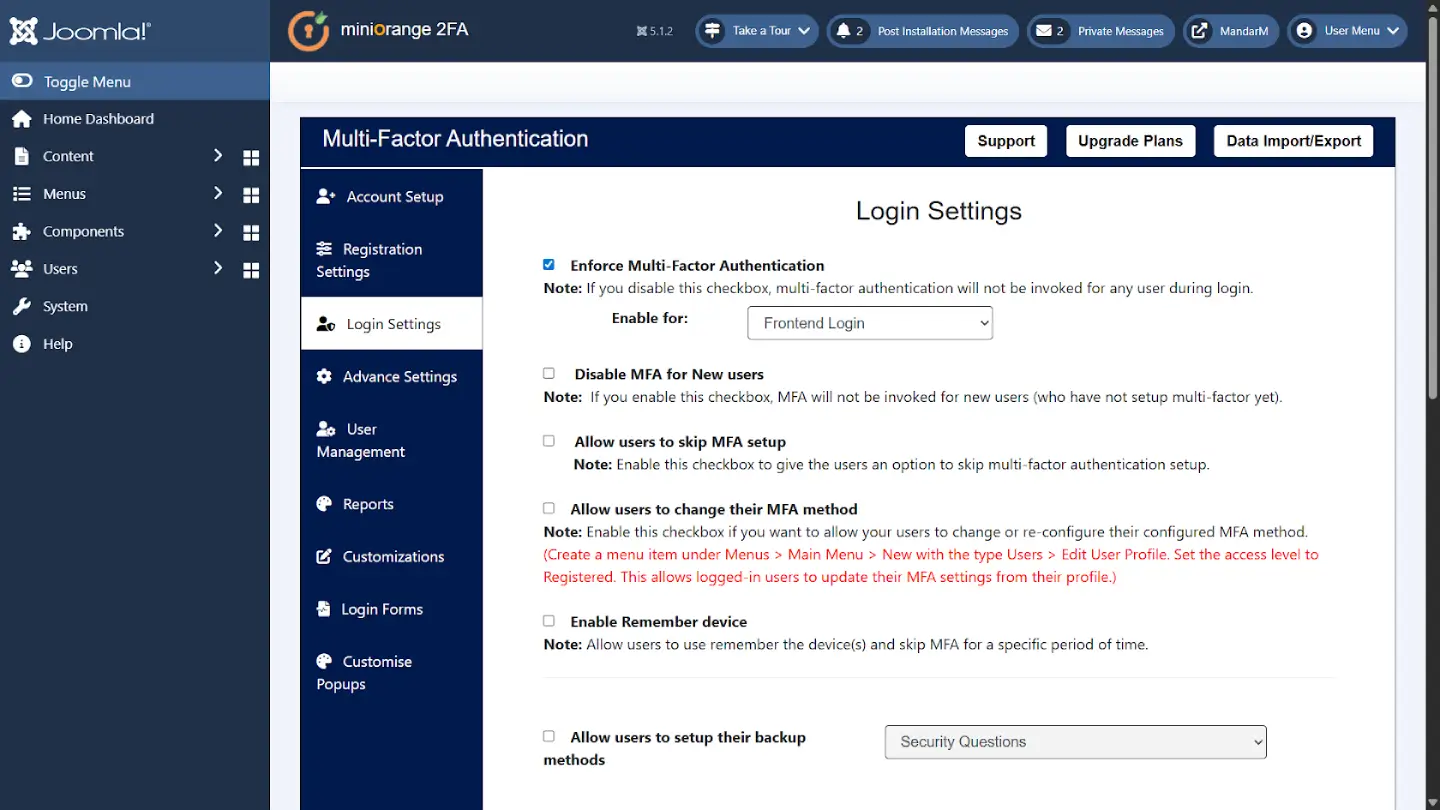The width and height of the screenshot is (1440, 810).
Task: Click the Components puzzle icon
Action: (22, 231)
